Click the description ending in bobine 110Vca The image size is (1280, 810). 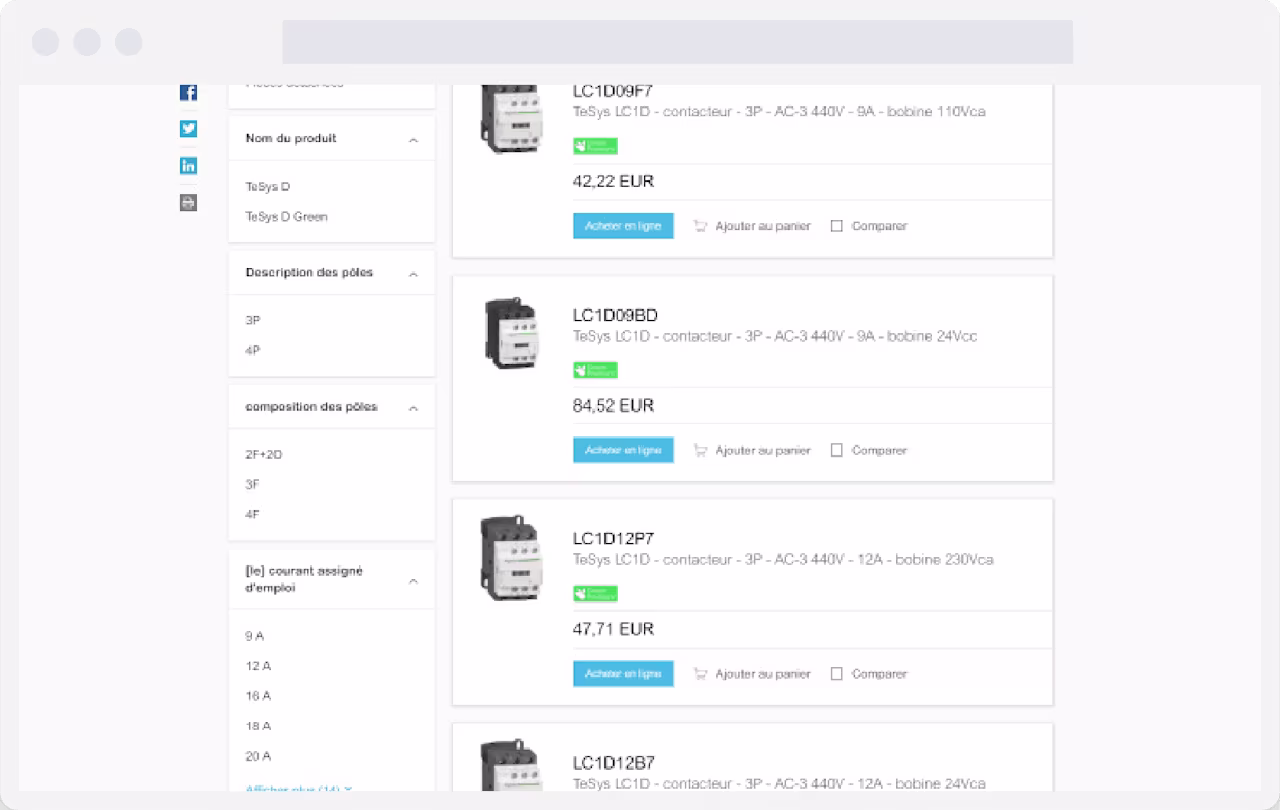tap(779, 112)
